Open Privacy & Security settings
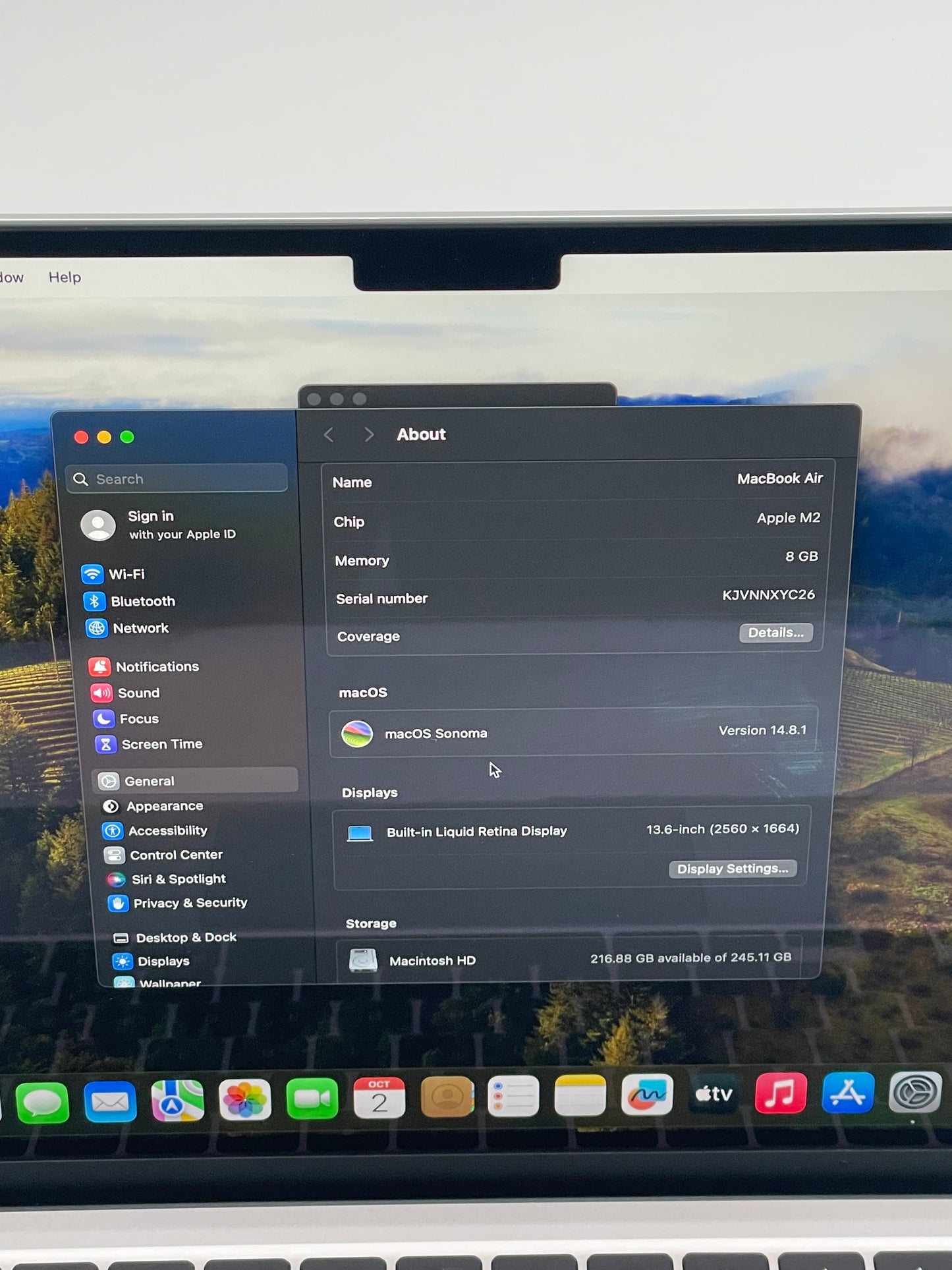The height and width of the screenshot is (1270, 952). (178, 903)
